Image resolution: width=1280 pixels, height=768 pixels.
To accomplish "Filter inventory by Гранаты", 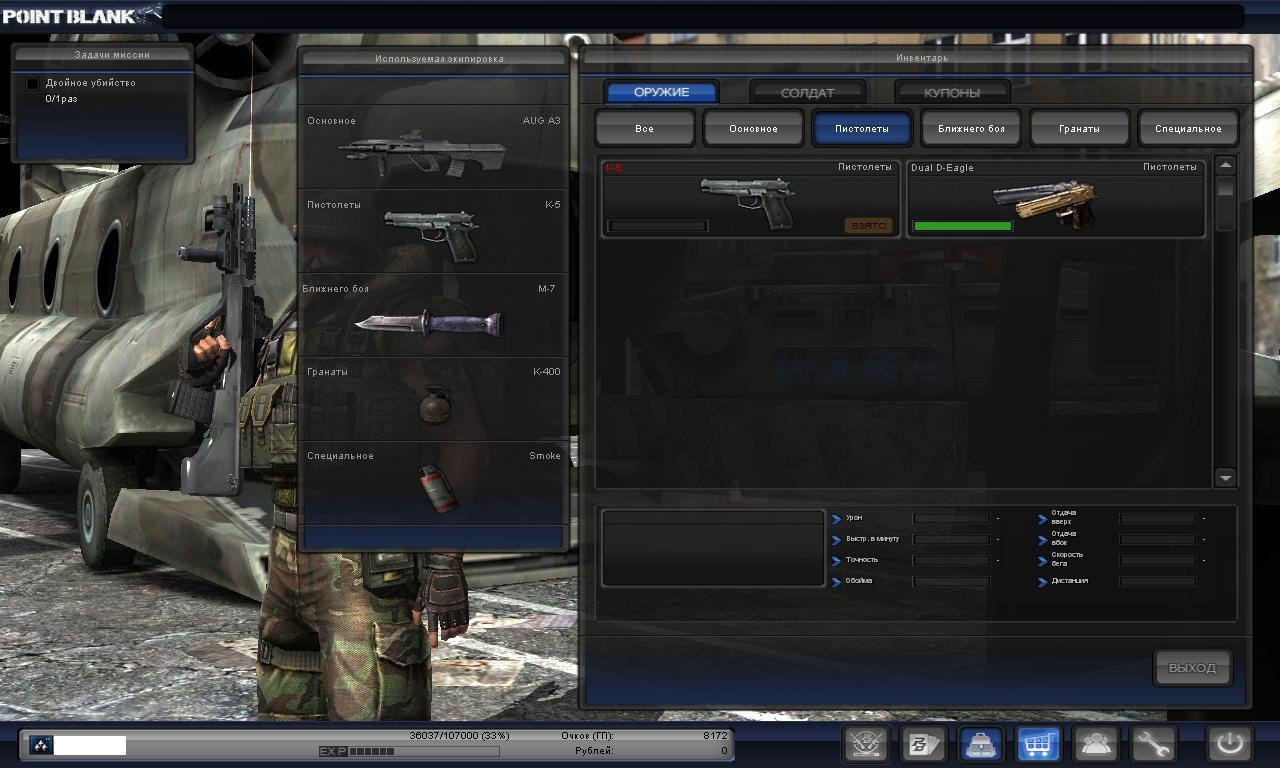I will tap(1079, 129).
